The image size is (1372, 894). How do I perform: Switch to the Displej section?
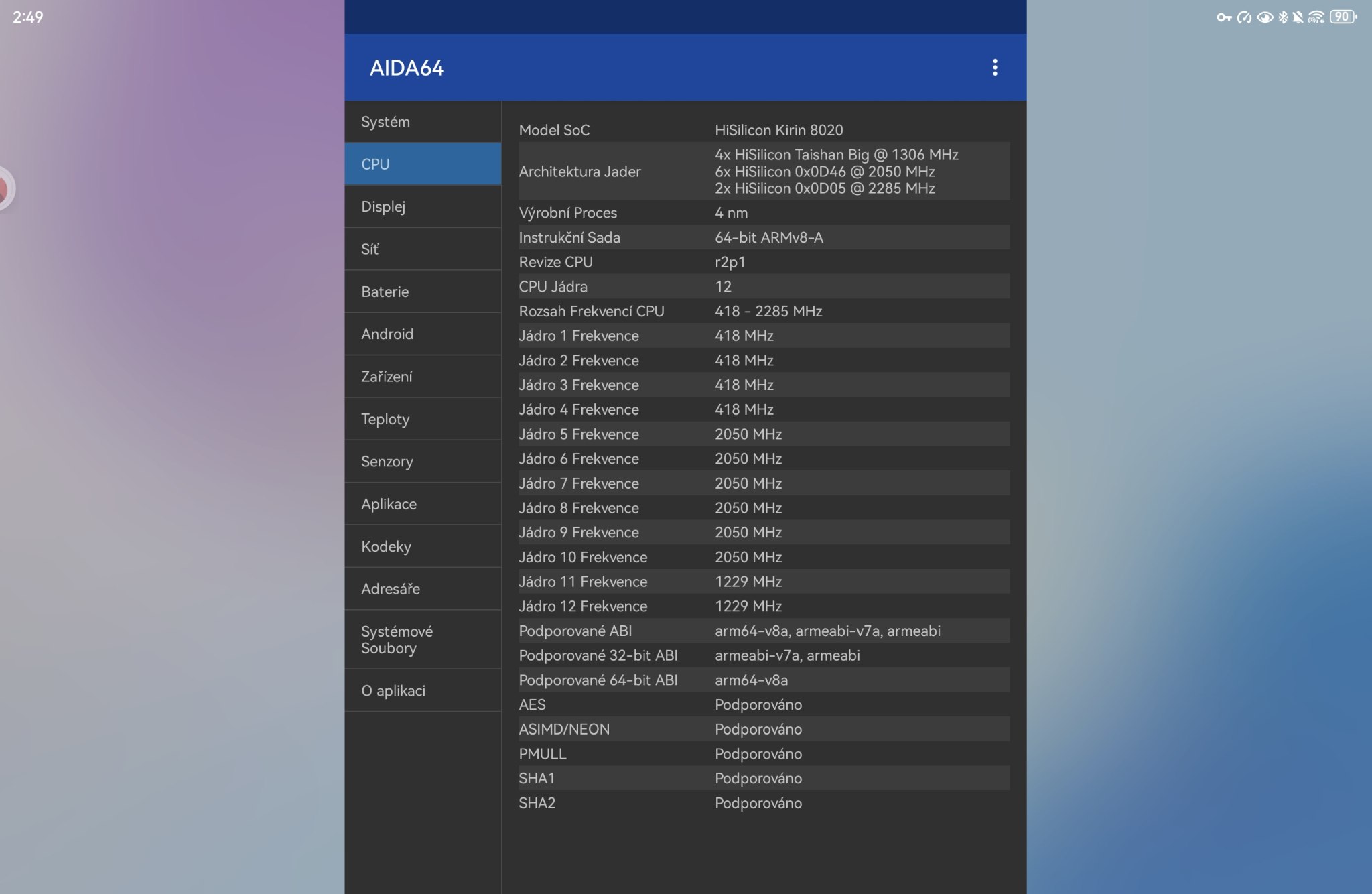pyautogui.click(x=423, y=206)
